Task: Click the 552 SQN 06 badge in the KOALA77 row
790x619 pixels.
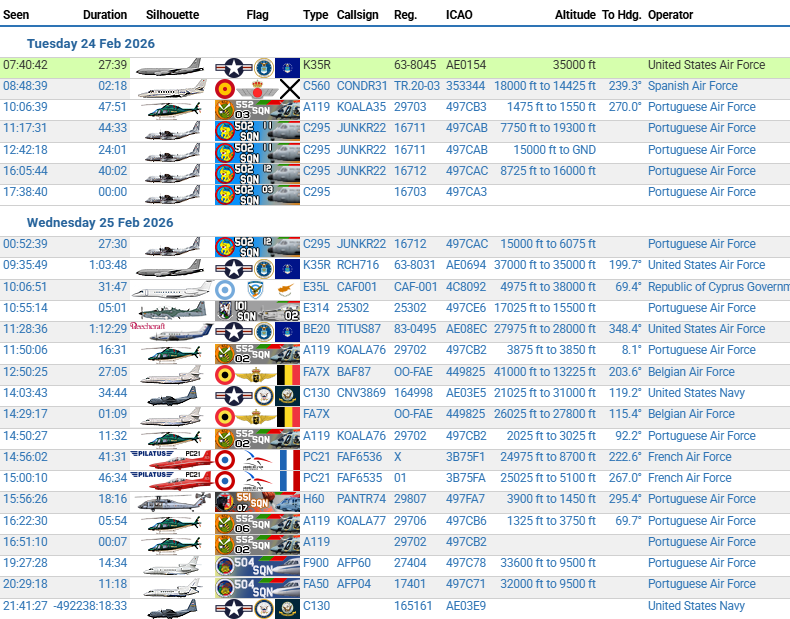Action: tap(257, 524)
